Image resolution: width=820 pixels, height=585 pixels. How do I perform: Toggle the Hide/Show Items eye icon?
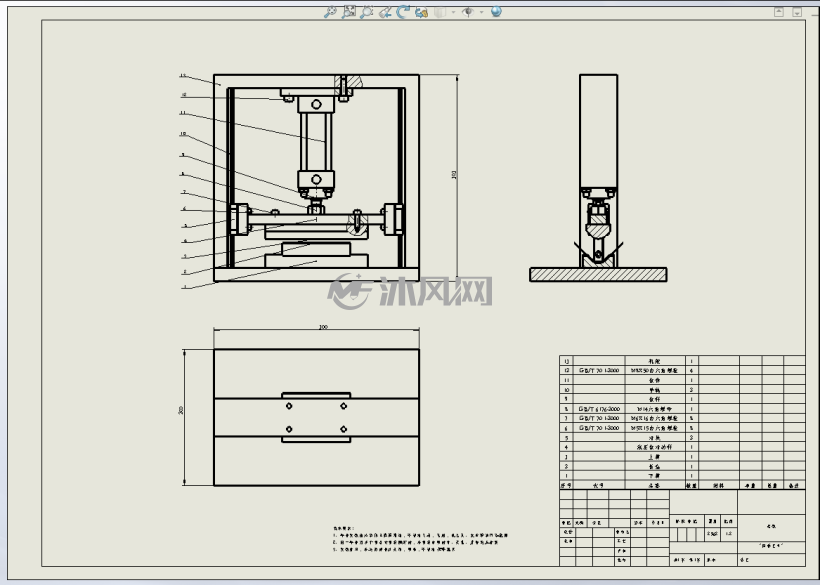pos(468,12)
